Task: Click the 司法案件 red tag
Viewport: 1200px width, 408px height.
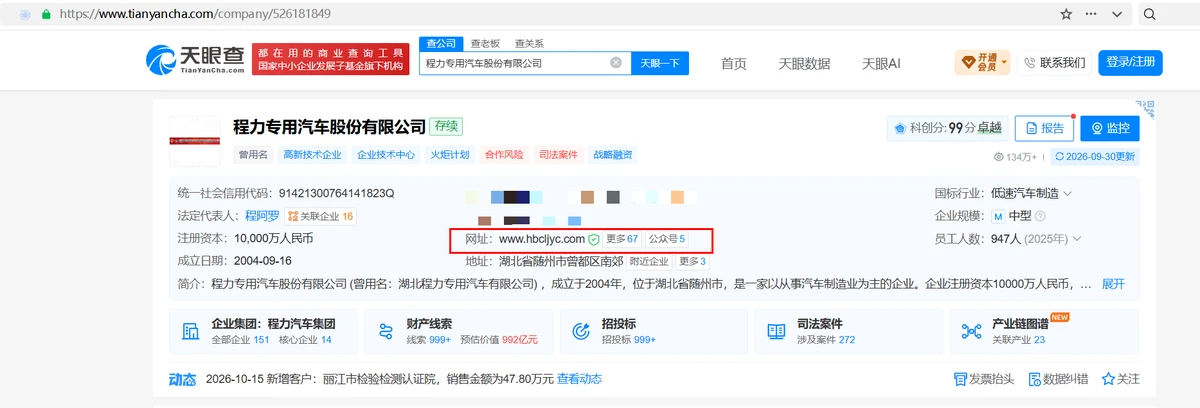Action: (558, 155)
